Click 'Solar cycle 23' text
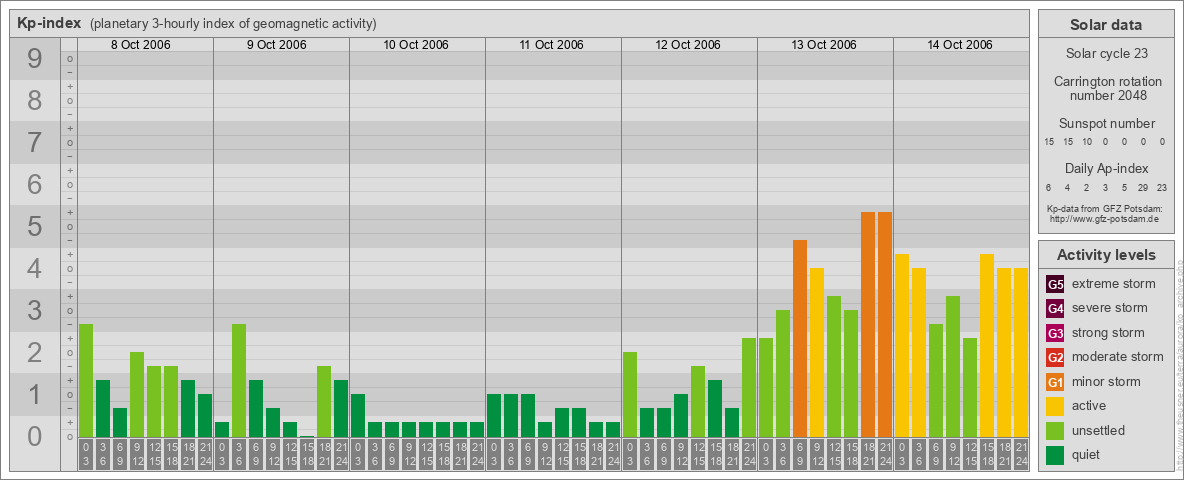This screenshot has width=1184, height=480. [x=1106, y=54]
